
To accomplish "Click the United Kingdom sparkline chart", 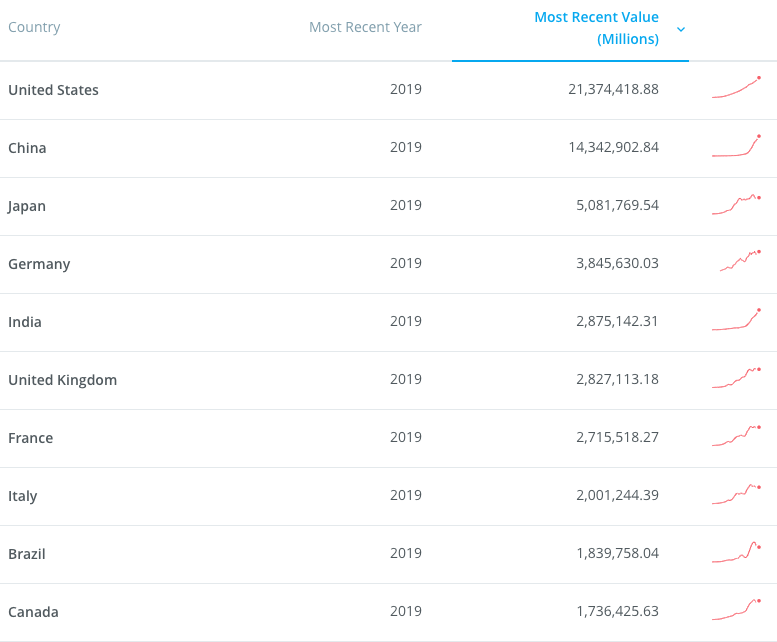I will tap(737, 378).
